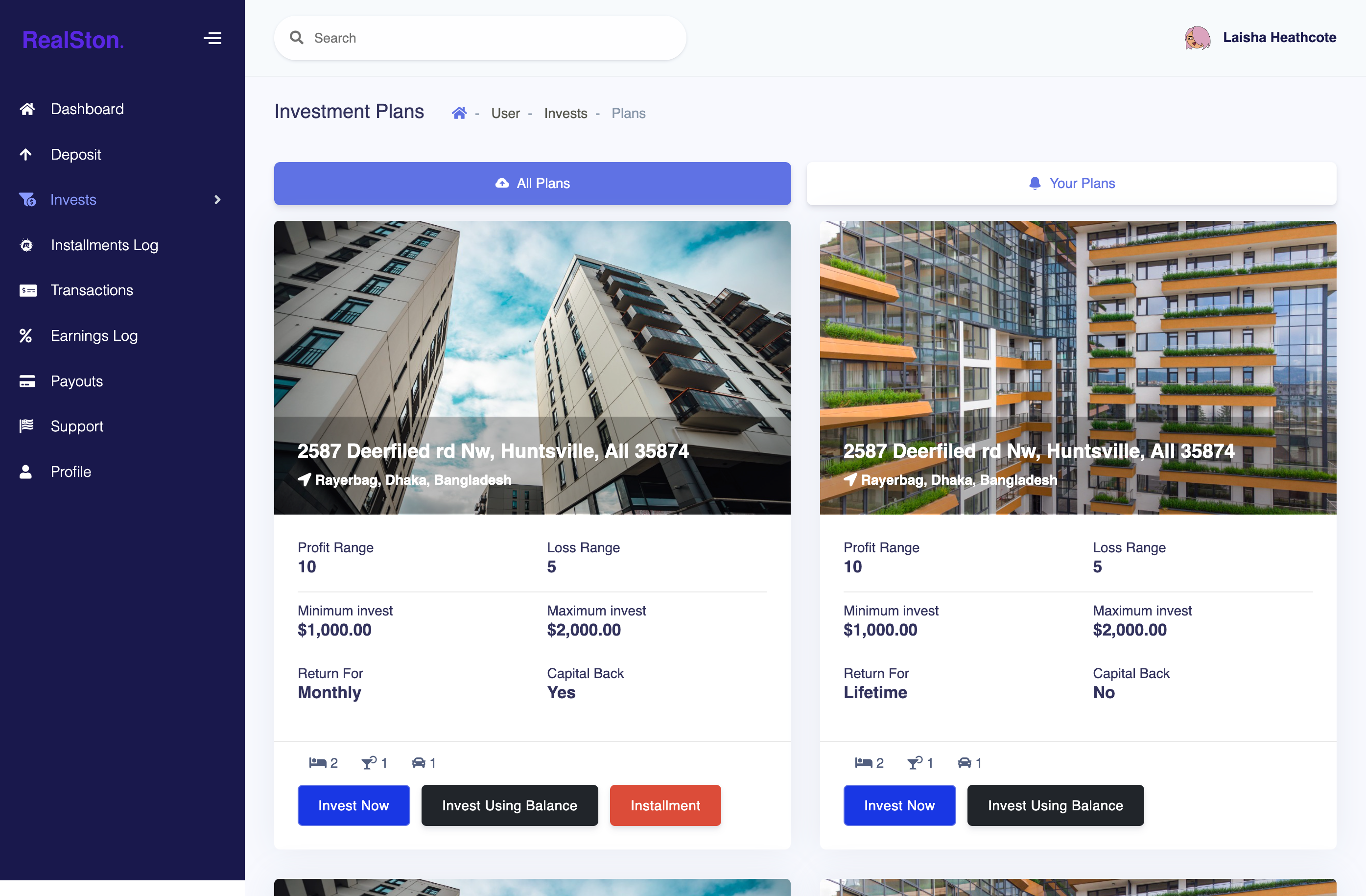Image resolution: width=1366 pixels, height=896 pixels.
Task: Click the Payouts card icon
Action: point(27,381)
